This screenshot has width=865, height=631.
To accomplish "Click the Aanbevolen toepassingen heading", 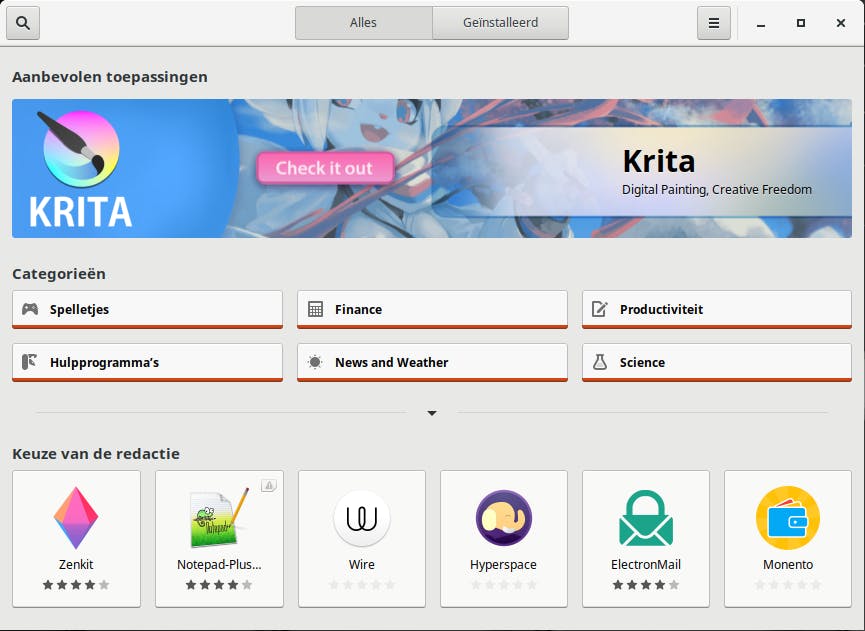I will pyautogui.click(x=110, y=77).
